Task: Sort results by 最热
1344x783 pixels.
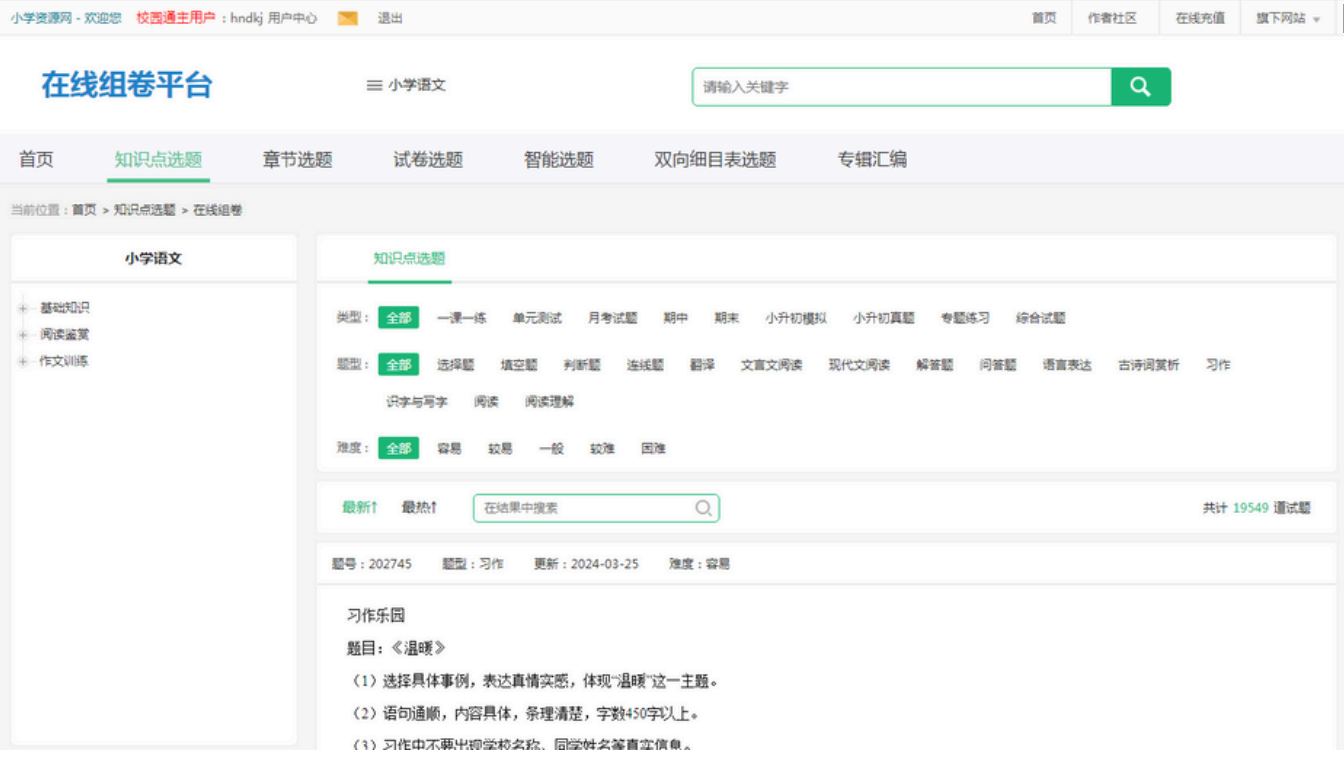Action: click(x=419, y=508)
